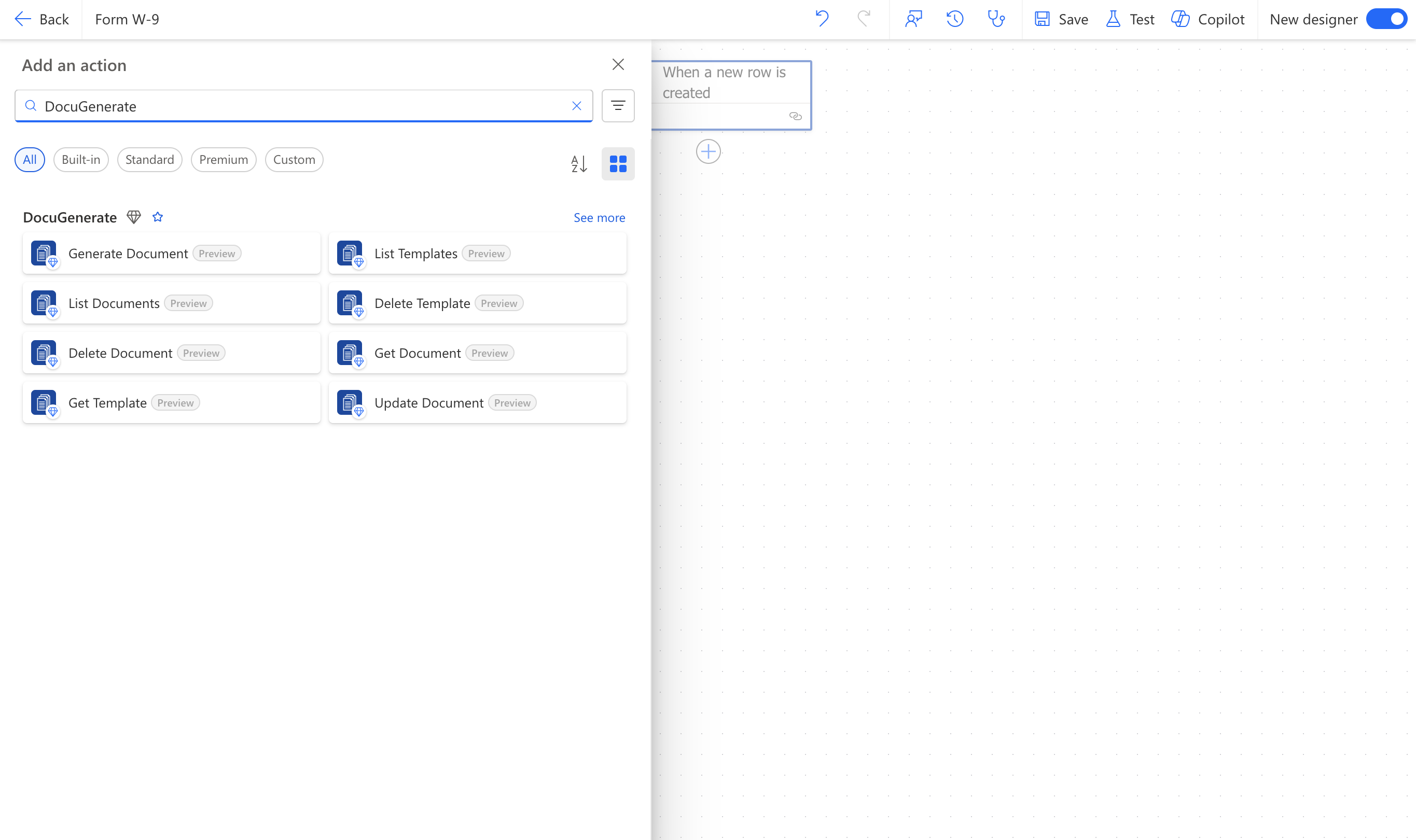The height and width of the screenshot is (840, 1416).
Task: Close the Add an action panel
Action: tap(618, 64)
